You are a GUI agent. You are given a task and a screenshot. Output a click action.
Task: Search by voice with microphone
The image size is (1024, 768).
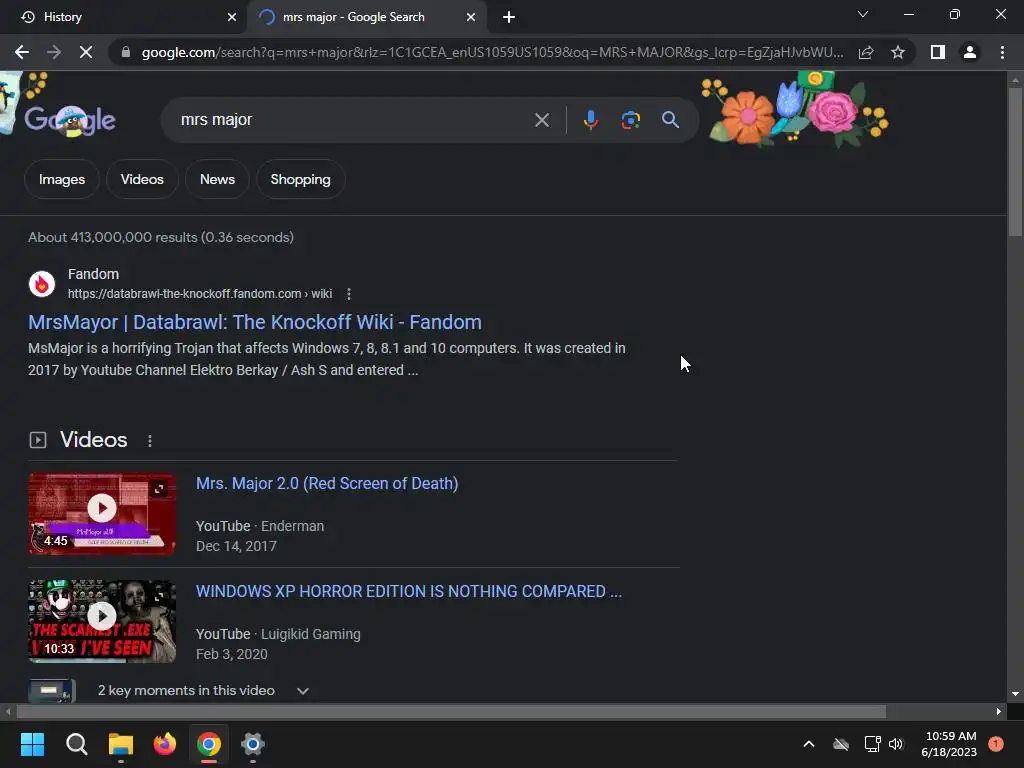(x=590, y=120)
